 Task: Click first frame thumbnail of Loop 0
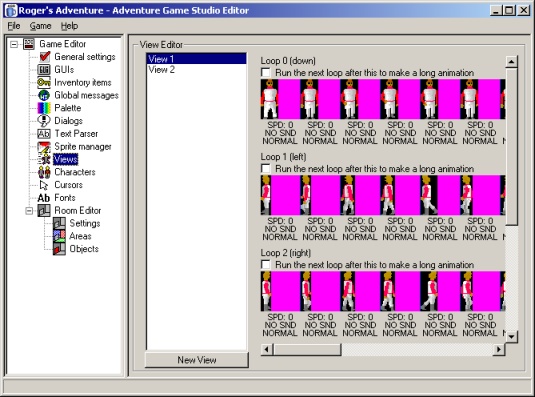click(280, 99)
